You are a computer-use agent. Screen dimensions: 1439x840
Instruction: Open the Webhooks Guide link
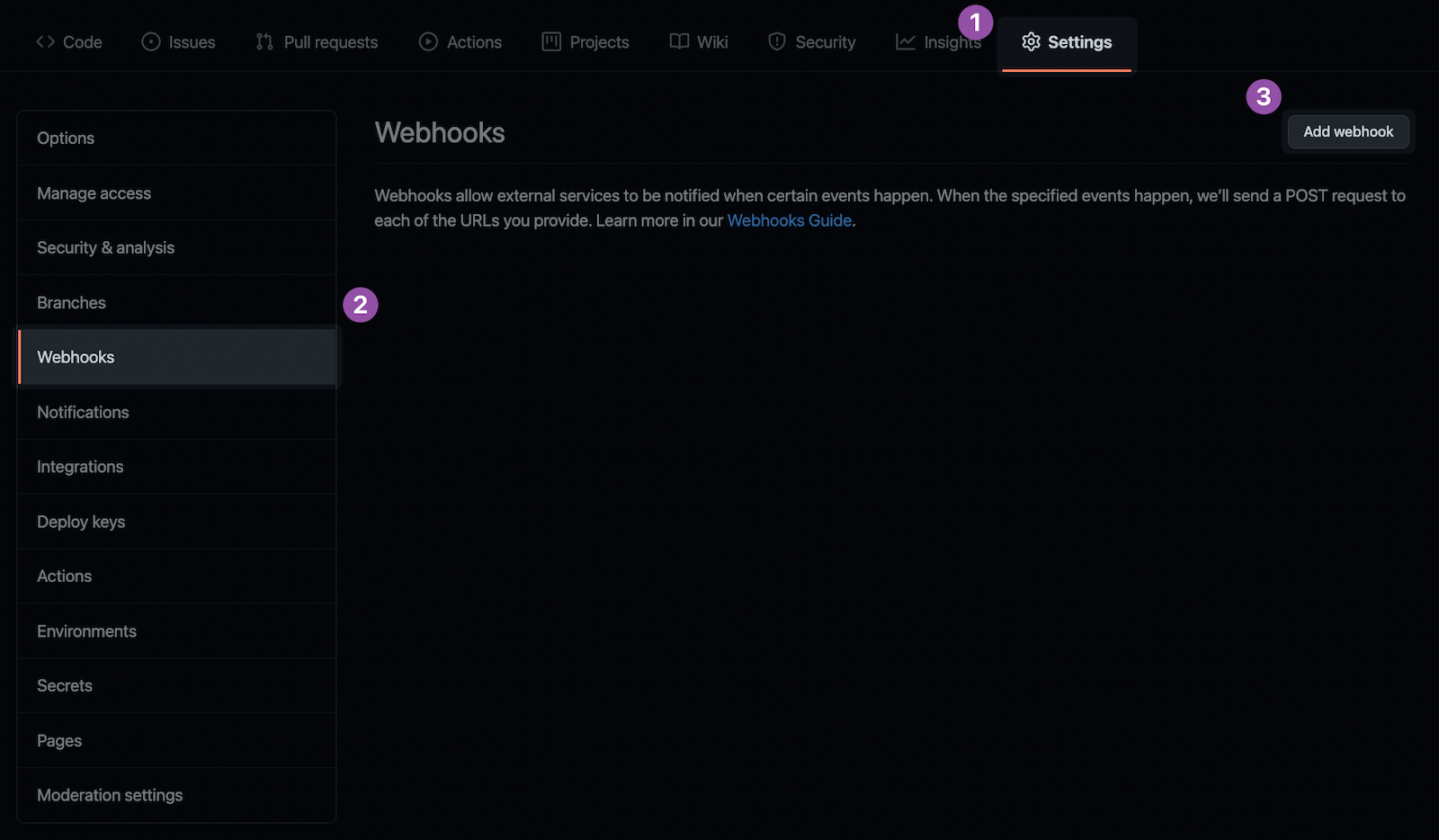790,220
